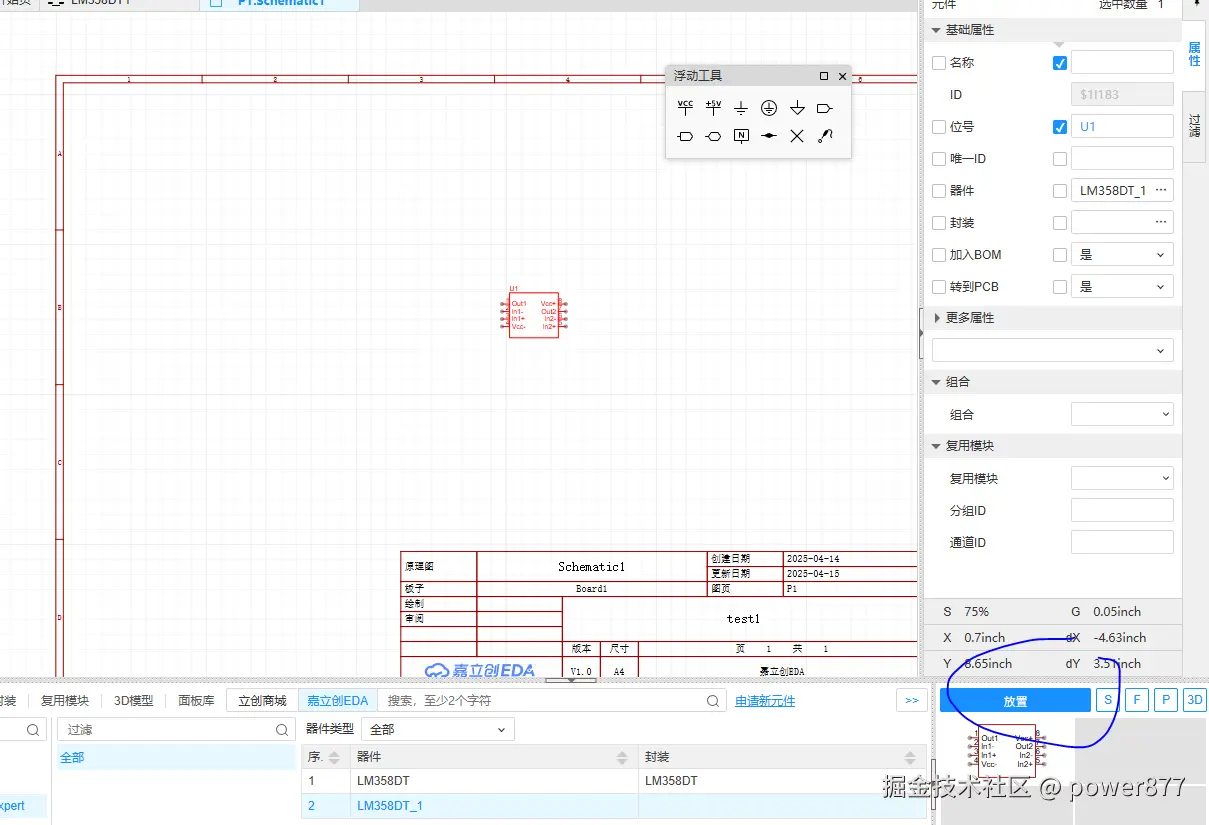
Task: Tick the checkbox before 位号 label
Action: point(938,127)
